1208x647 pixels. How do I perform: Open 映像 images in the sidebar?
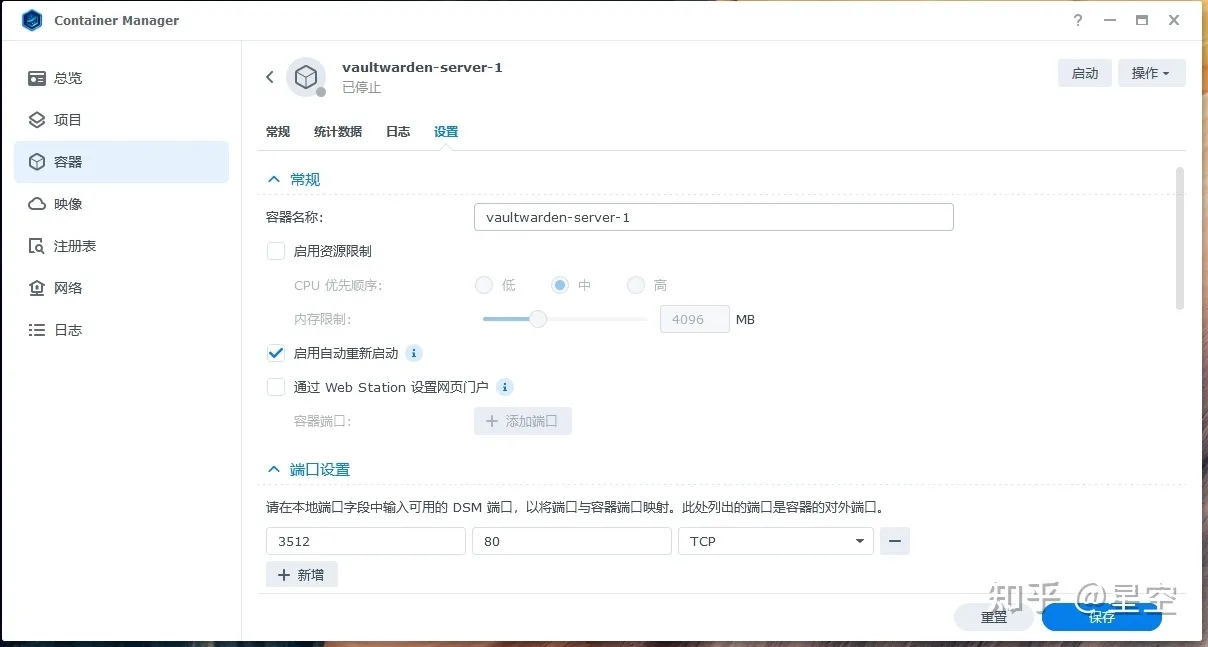point(67,204)
